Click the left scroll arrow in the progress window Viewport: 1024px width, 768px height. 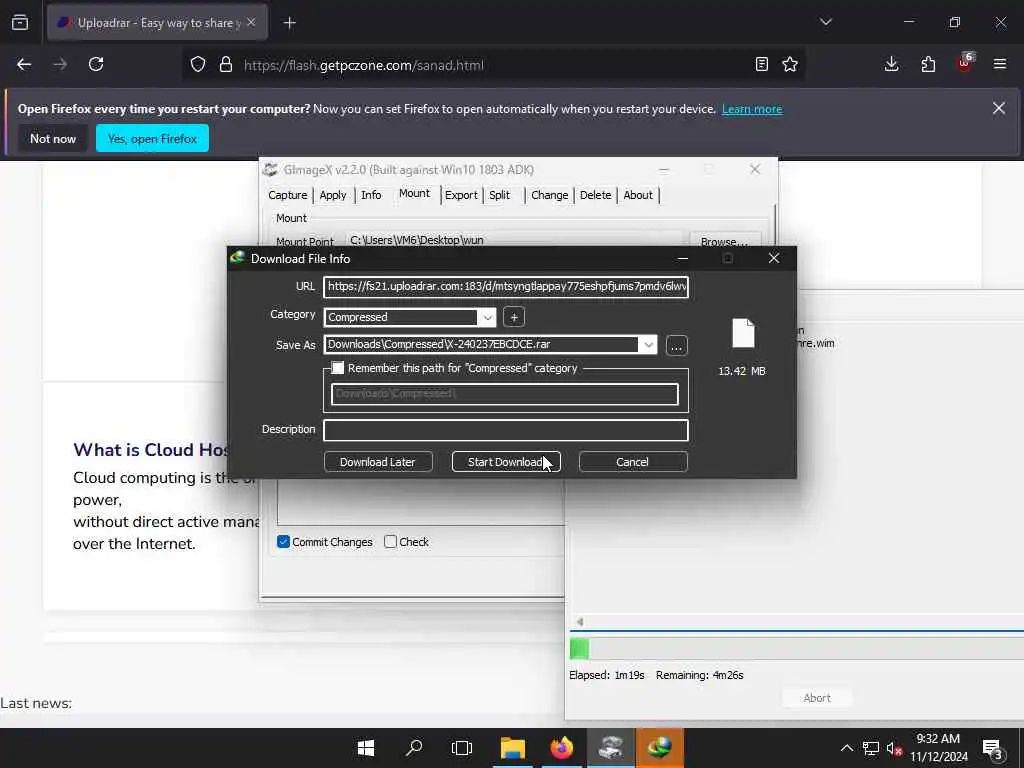coord(580,622)
